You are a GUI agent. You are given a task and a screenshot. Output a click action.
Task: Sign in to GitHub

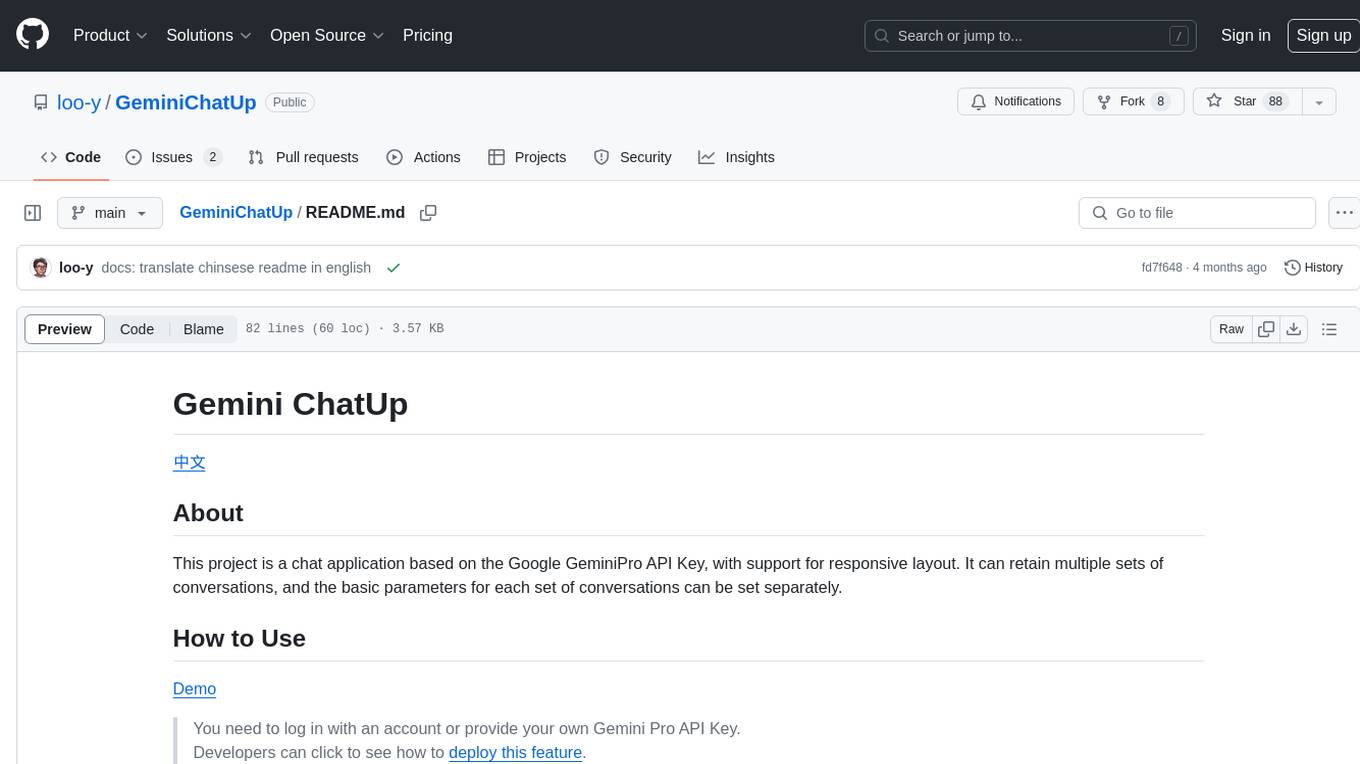click(1245, 35)
